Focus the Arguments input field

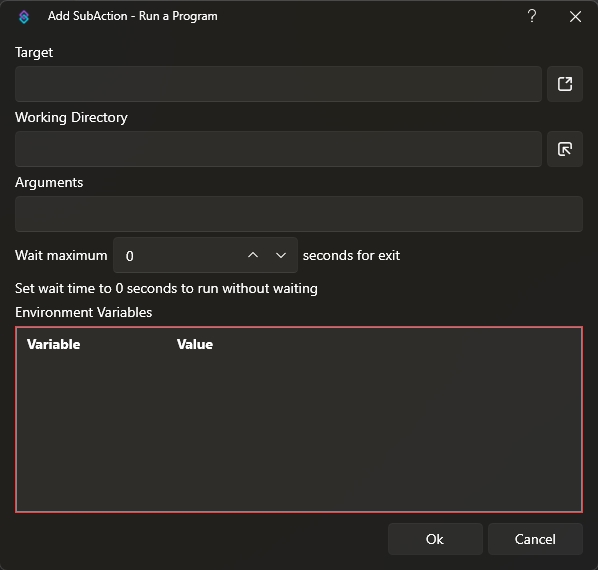(x=299, y=214)
